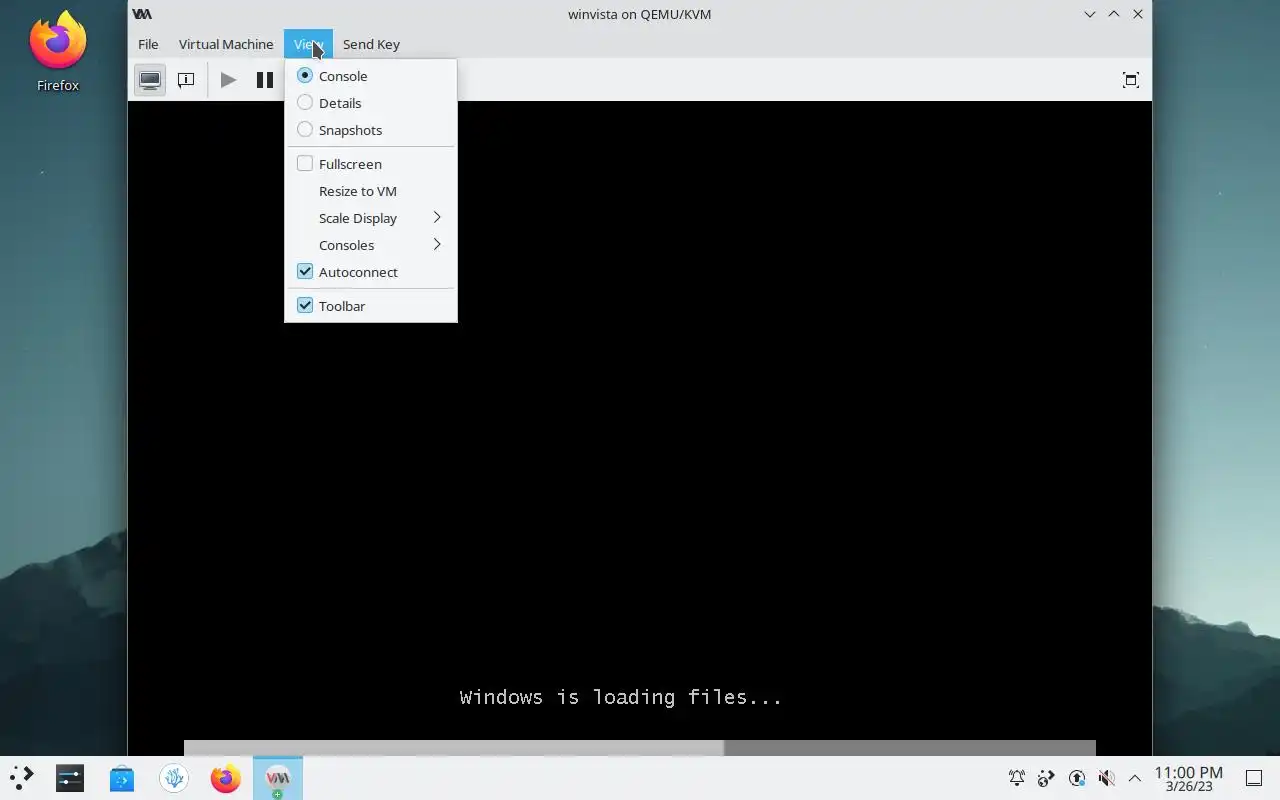Select the Snapshots radio option
This screenshot has width=1280, height=800.
[x=371, y=130]
